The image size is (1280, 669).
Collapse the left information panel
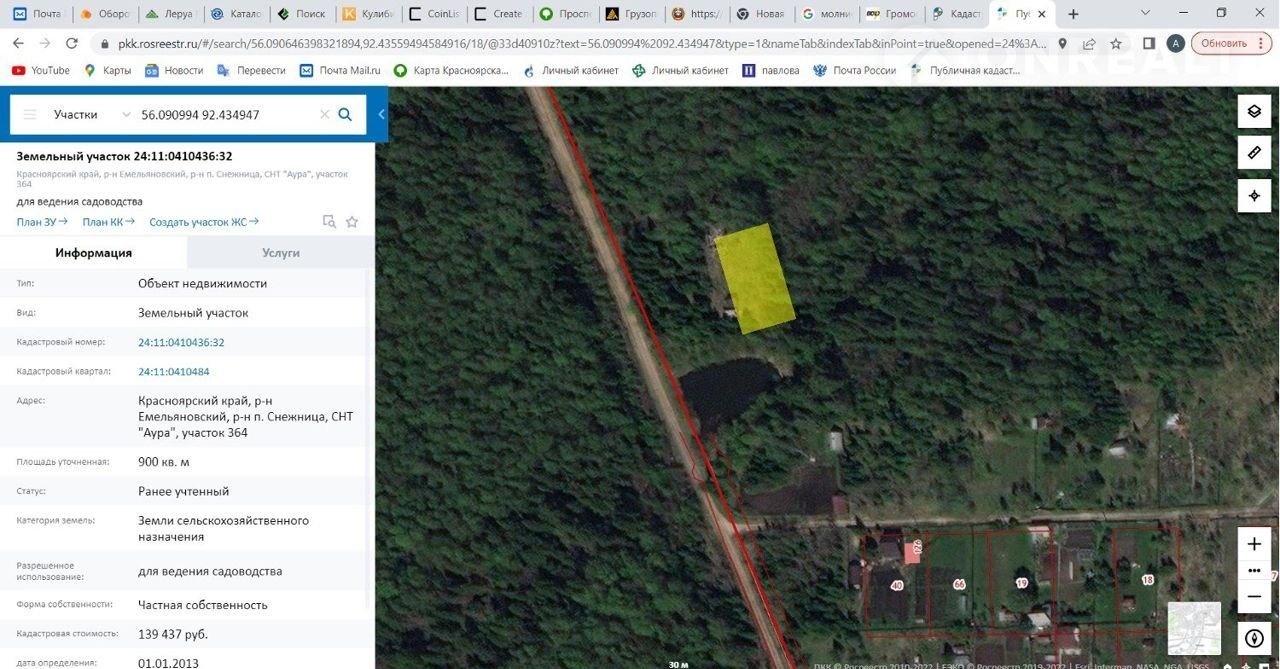click(x=381, y=115)
